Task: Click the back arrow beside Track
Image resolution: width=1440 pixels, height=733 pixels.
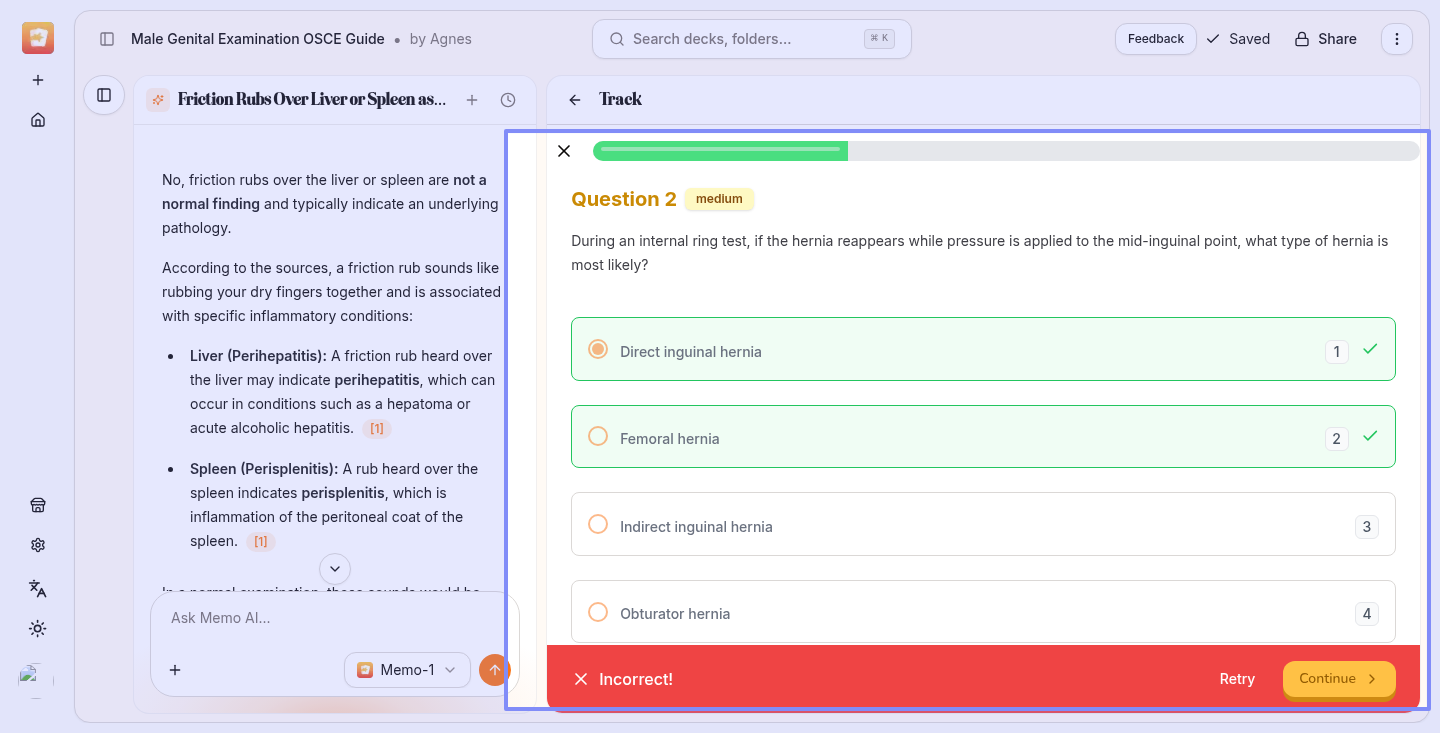Action: pyautogui.click(x=574, y=100)
